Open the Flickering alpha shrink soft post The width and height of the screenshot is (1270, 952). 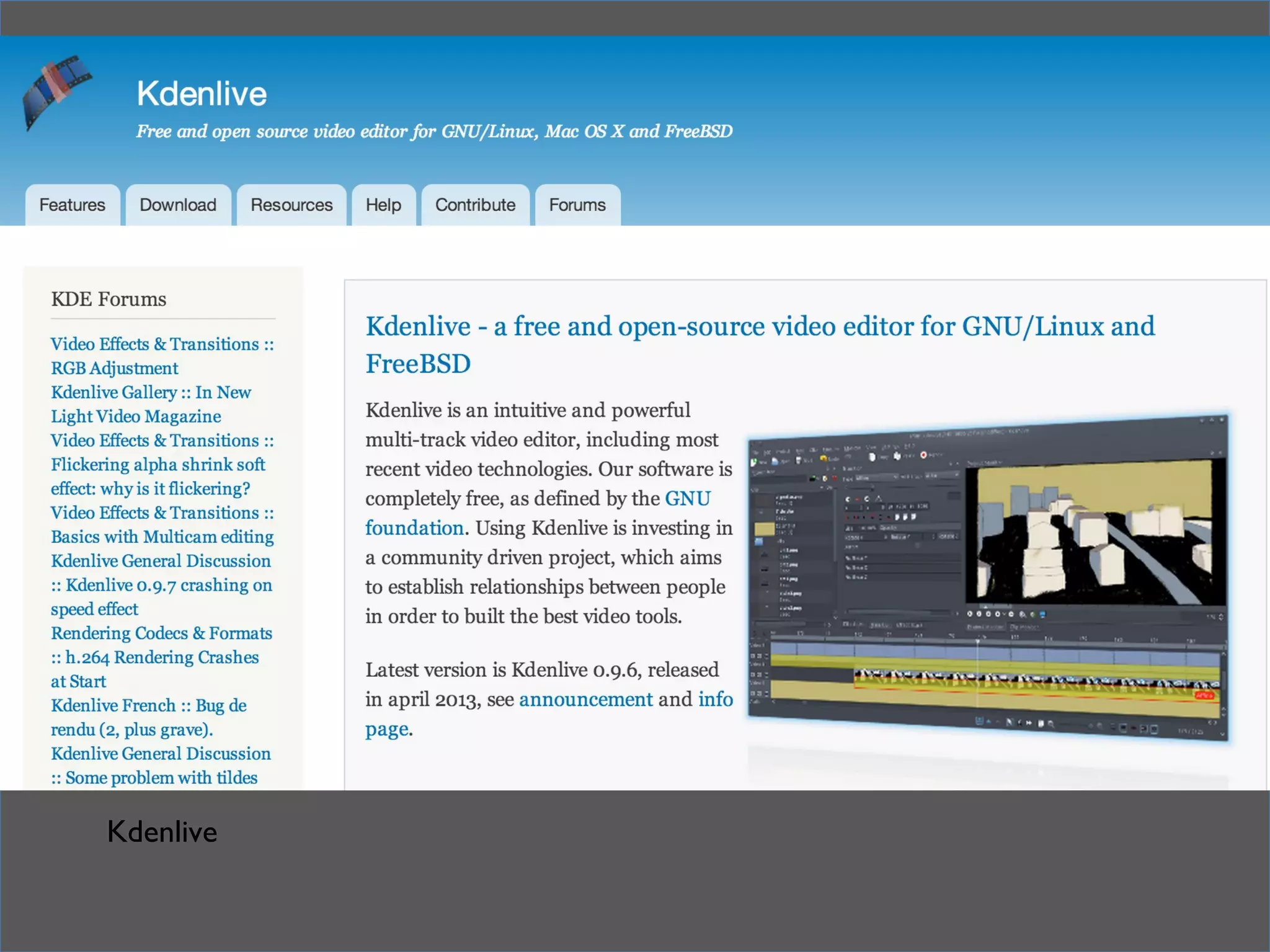158,465
